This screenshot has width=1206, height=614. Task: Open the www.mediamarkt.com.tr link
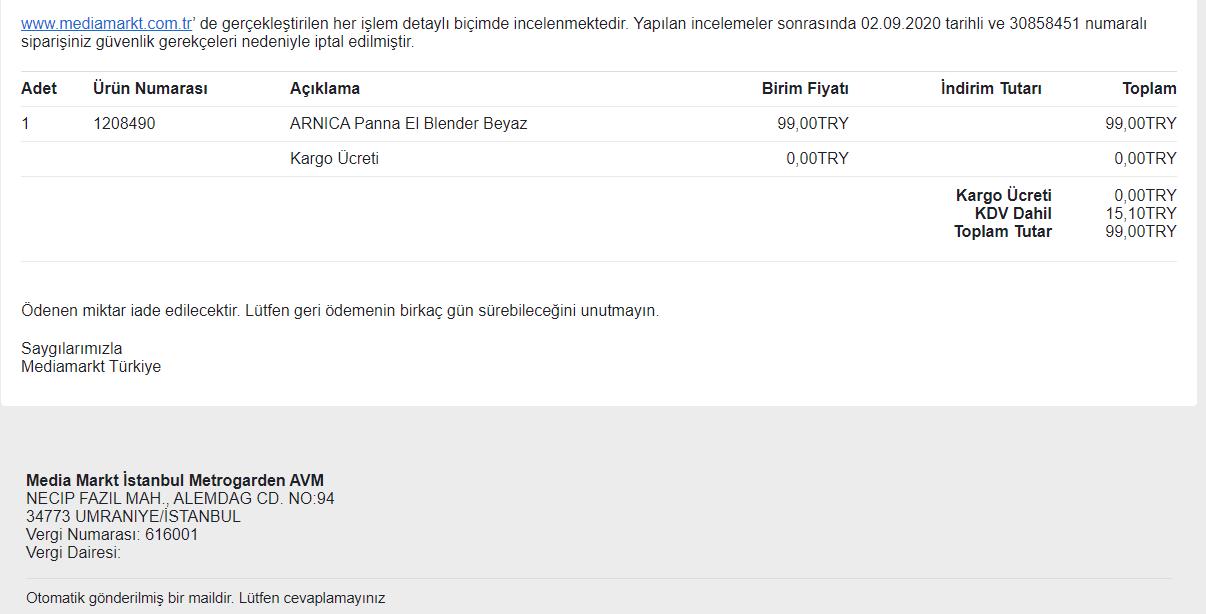pyautogui.click(x=107, y=24)
